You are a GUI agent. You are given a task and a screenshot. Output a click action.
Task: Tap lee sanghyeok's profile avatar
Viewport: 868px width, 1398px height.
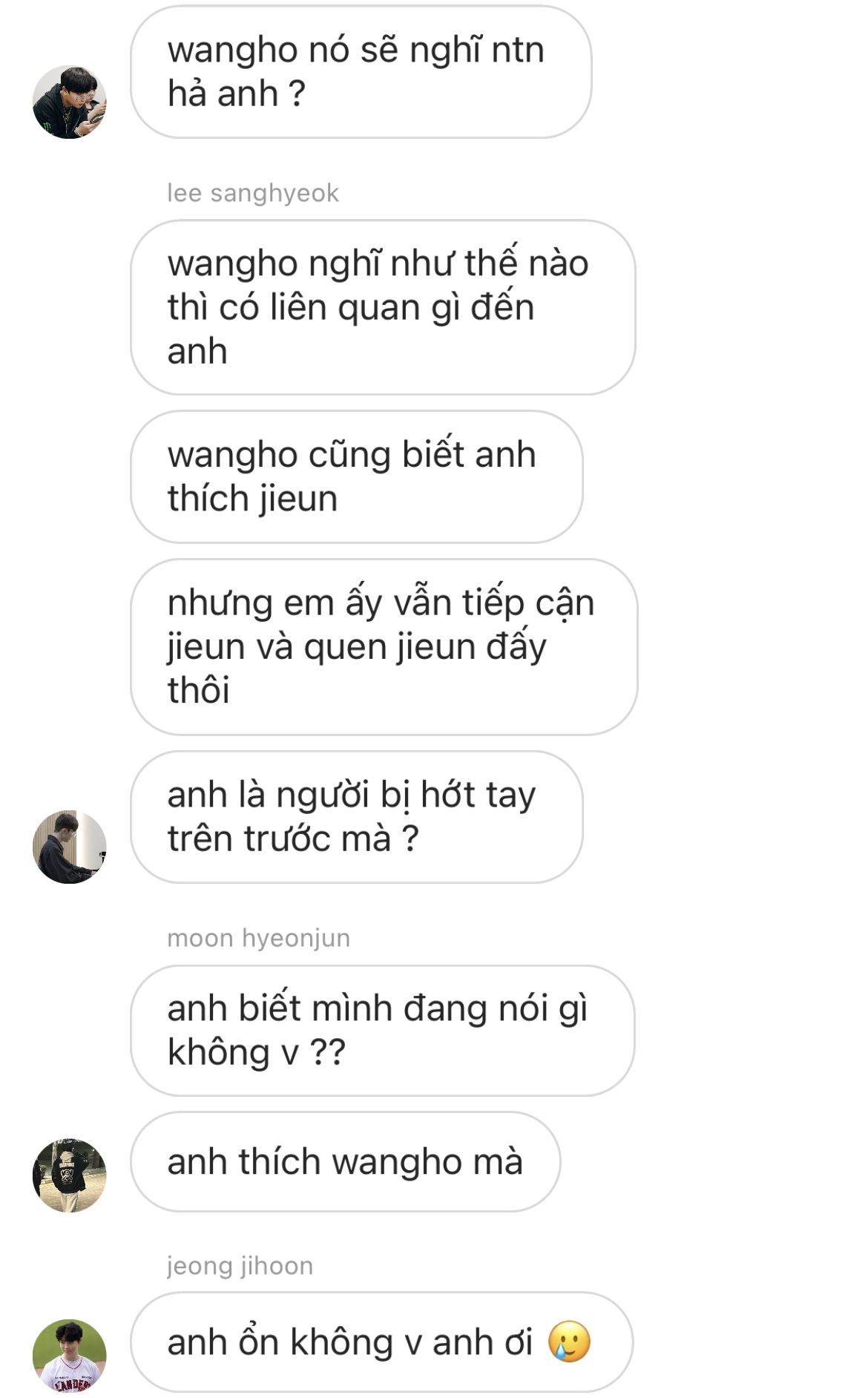coord(70,847)
